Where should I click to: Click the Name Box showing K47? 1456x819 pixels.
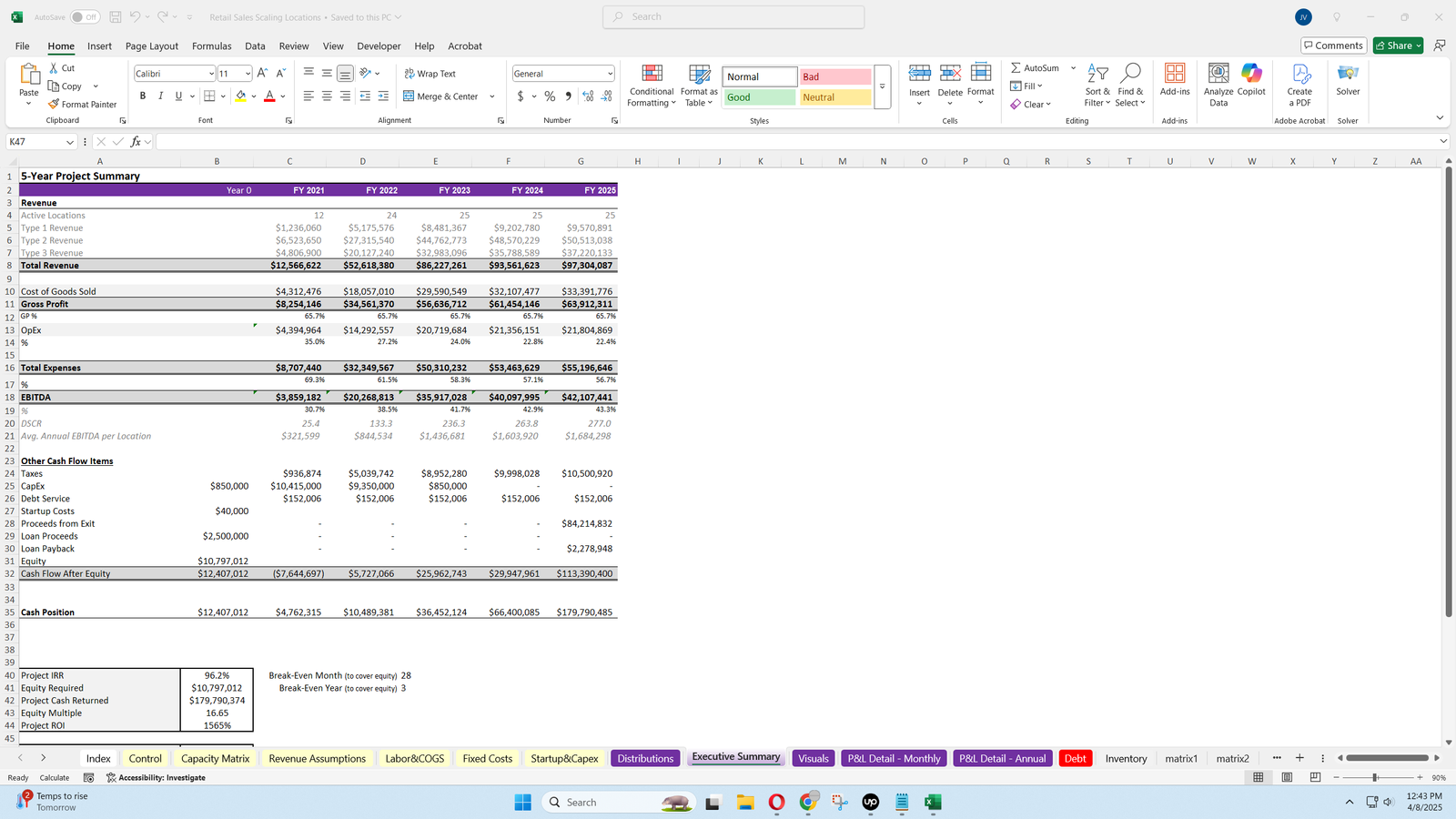(x=36, y=142)
